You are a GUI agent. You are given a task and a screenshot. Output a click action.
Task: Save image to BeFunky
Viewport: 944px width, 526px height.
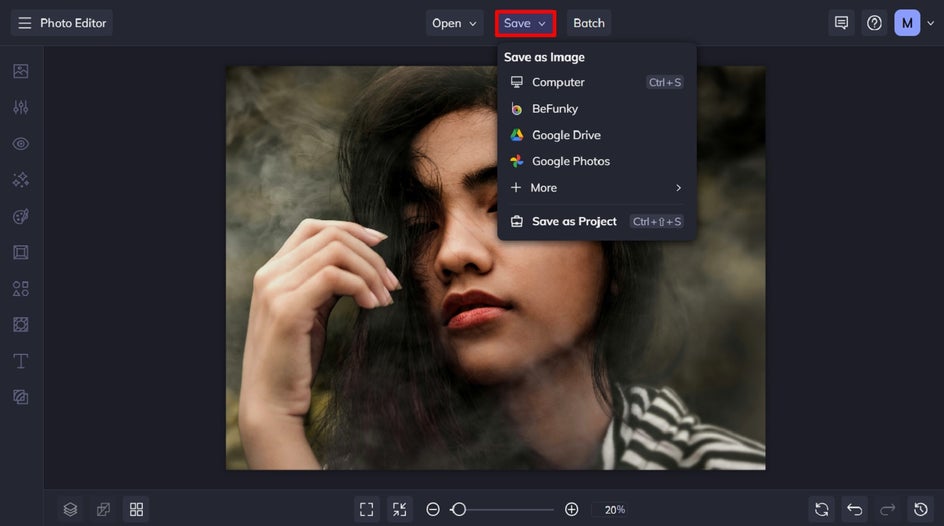coord(597,109)
